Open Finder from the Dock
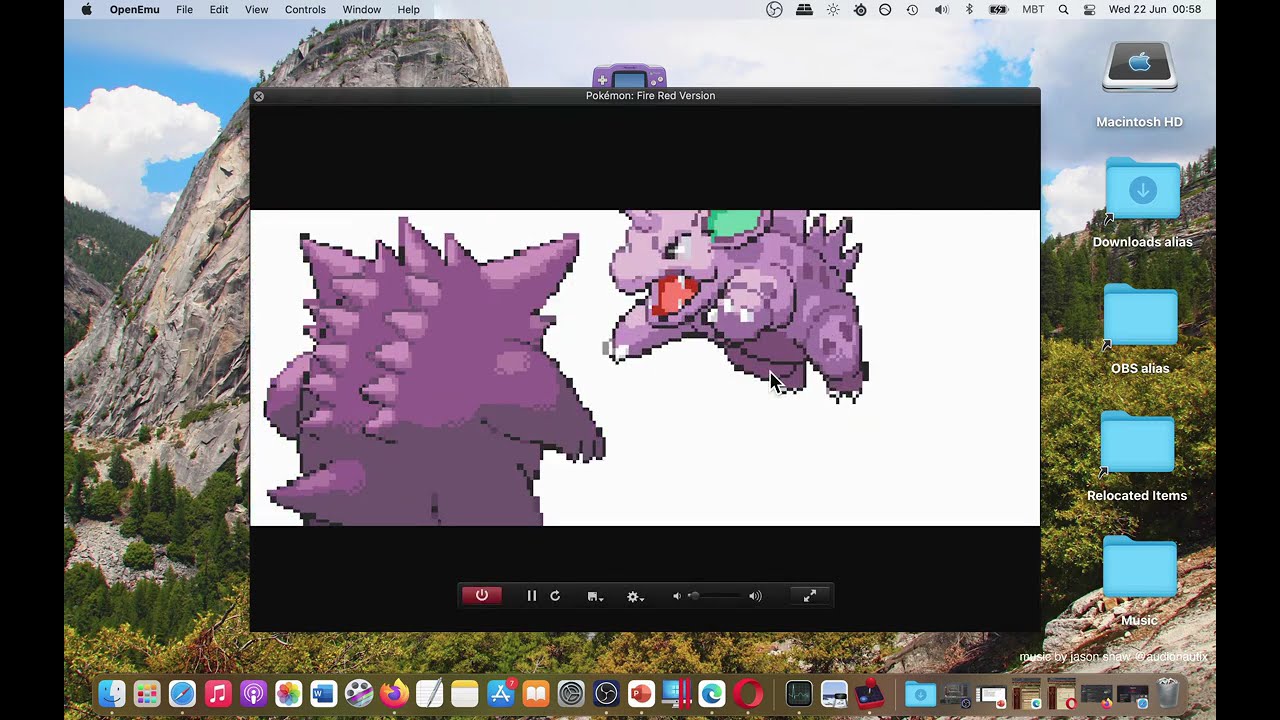 [x=112, y=693]
